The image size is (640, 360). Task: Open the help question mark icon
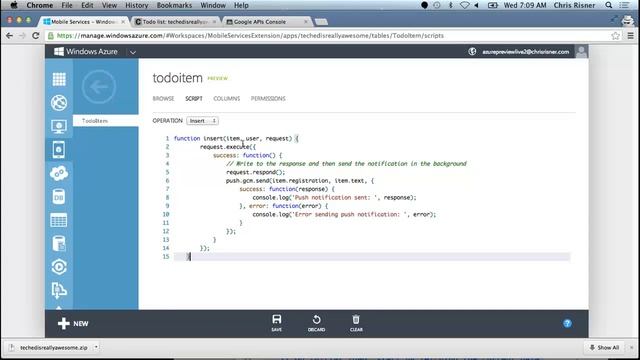point(567,323)
